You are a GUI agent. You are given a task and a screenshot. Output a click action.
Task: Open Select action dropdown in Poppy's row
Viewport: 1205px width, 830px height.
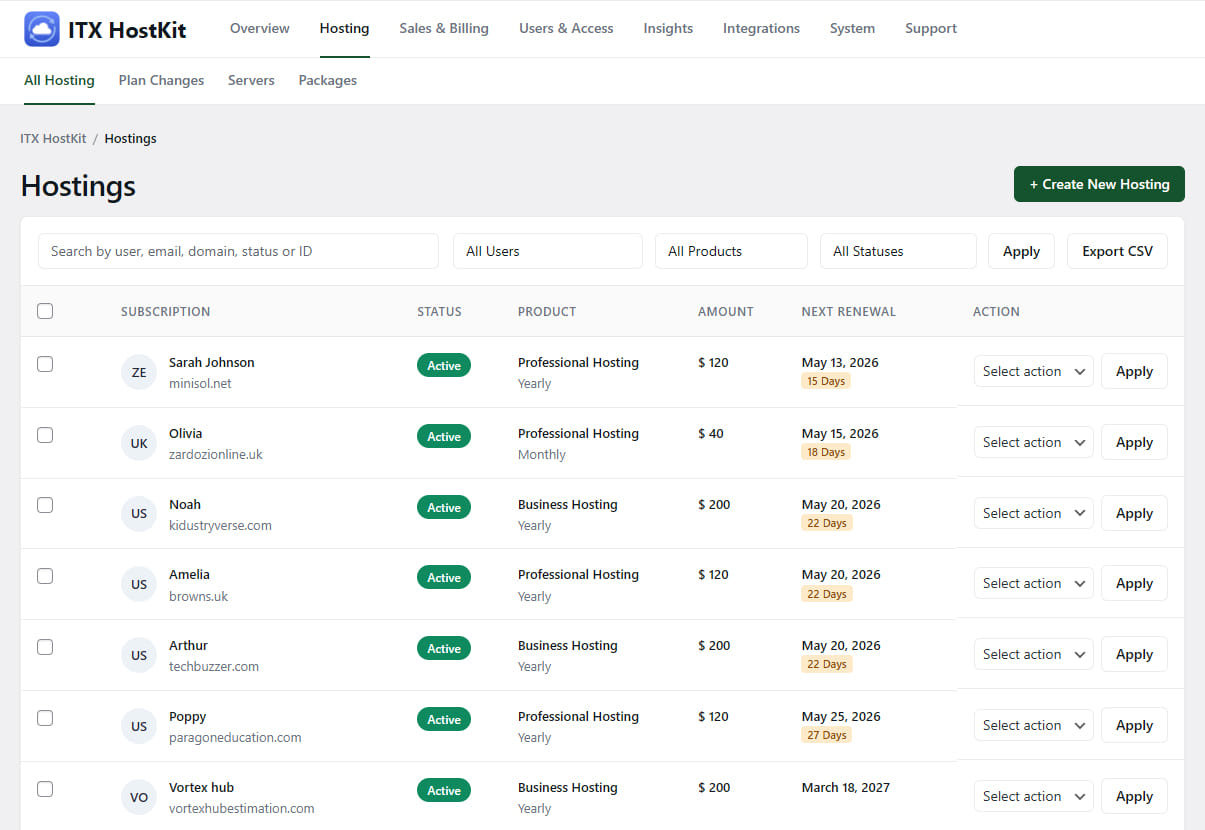[x=1034, y=725]
